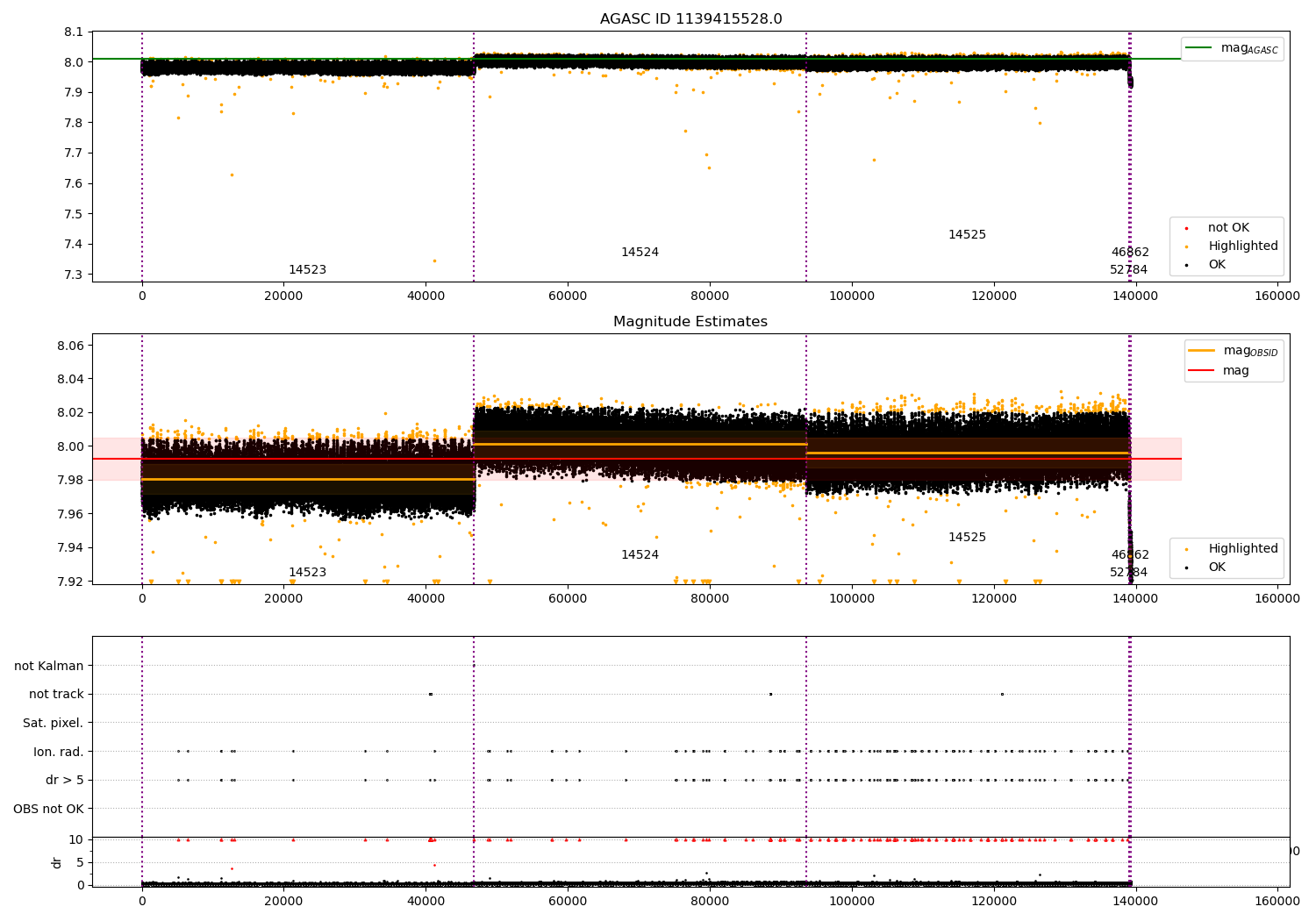Click the lowest orange outlier near 7.35 in top panel
1316x921 pixels.
434,261
